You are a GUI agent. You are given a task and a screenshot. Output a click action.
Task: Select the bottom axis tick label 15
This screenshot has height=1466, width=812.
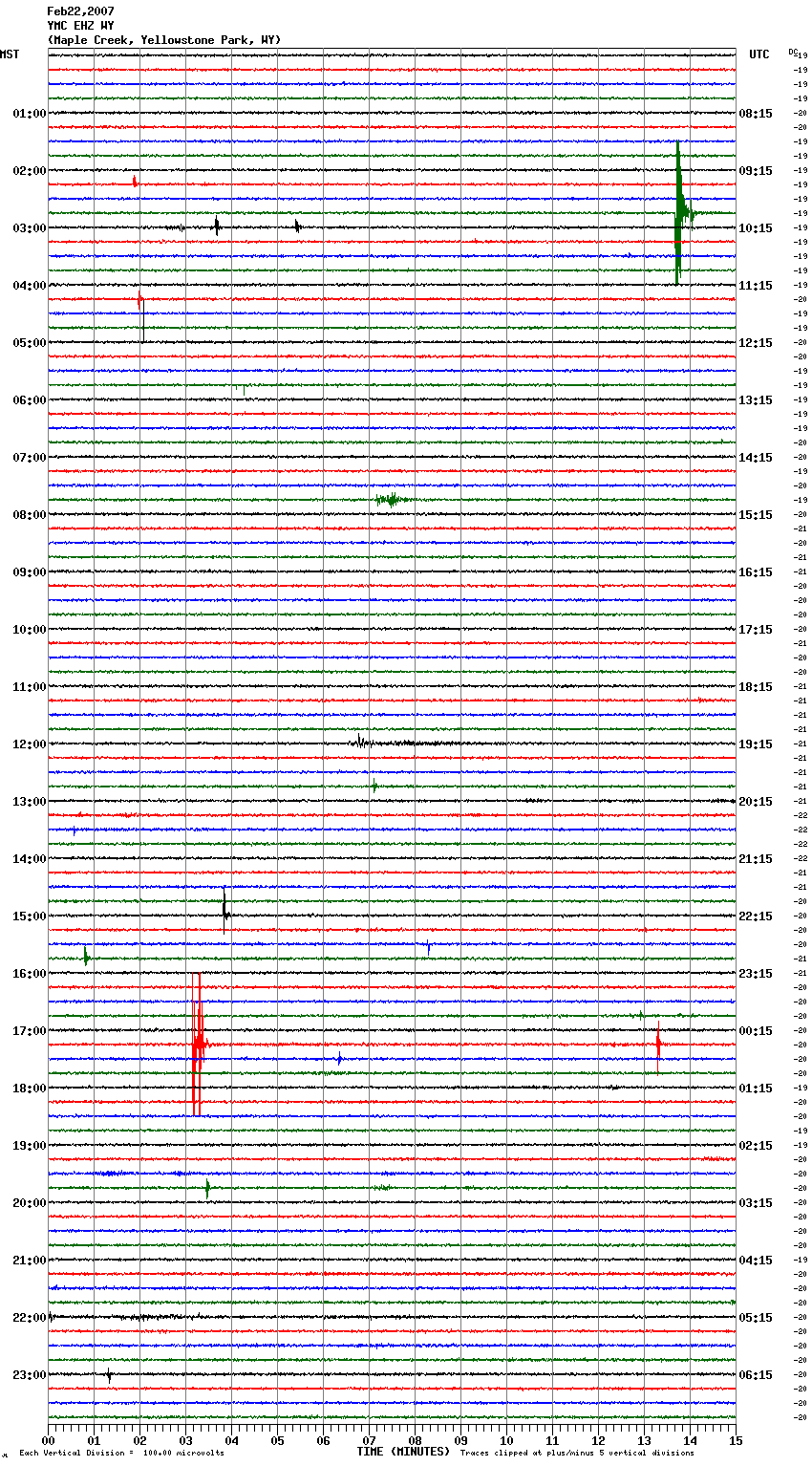pyautogui.click(x=736, y=1440)
